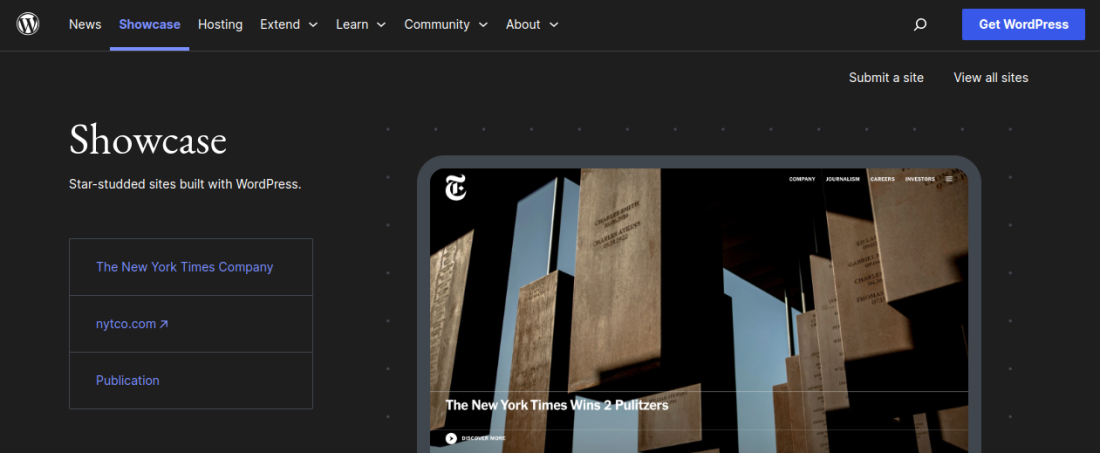
Task: Click the DISCOVER MORE label in preview
Action: 483,438
